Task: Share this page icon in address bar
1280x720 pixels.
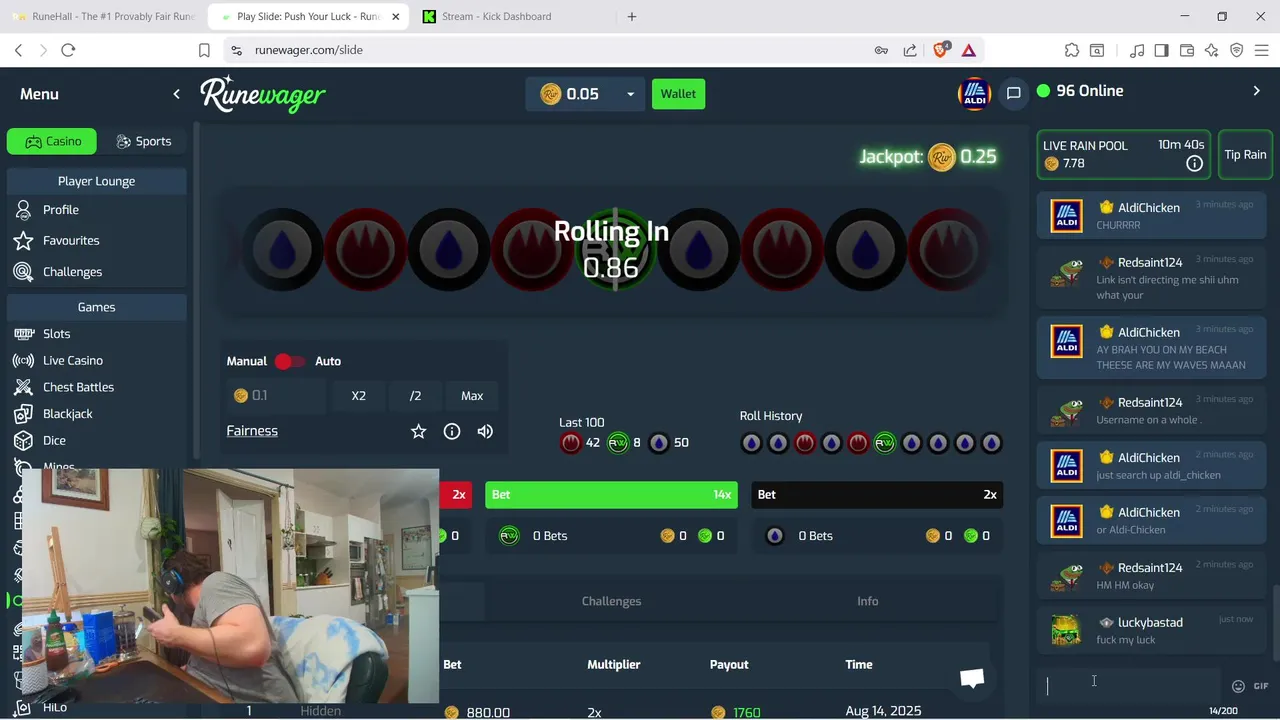Action: click(x=910, y=50)
